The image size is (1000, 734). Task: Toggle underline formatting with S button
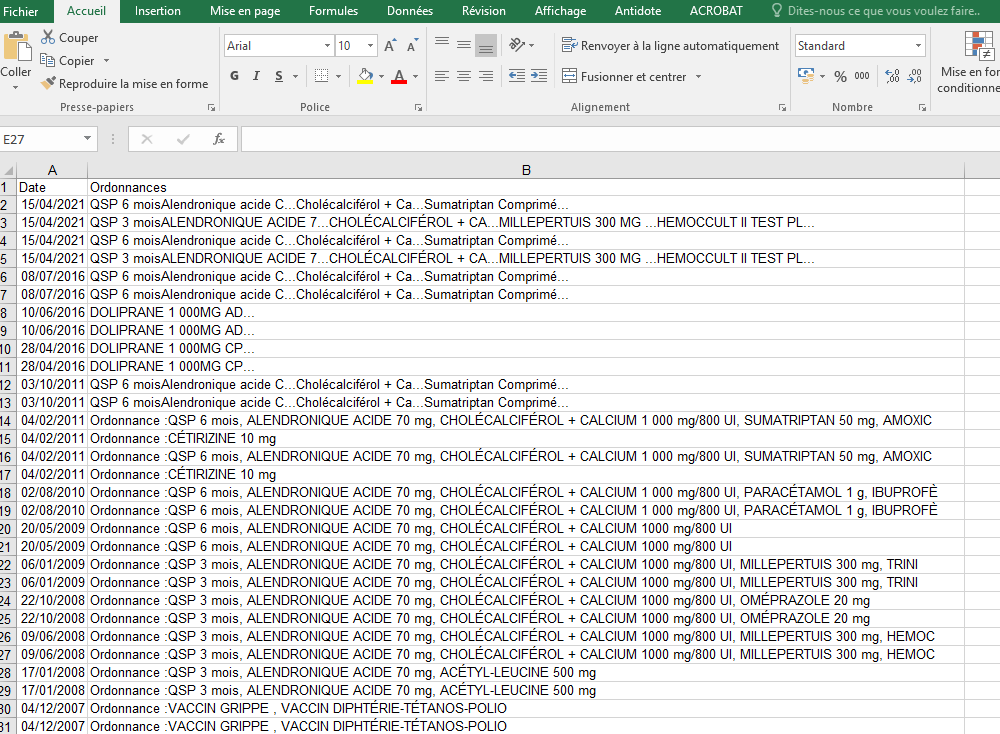point(279,76)
